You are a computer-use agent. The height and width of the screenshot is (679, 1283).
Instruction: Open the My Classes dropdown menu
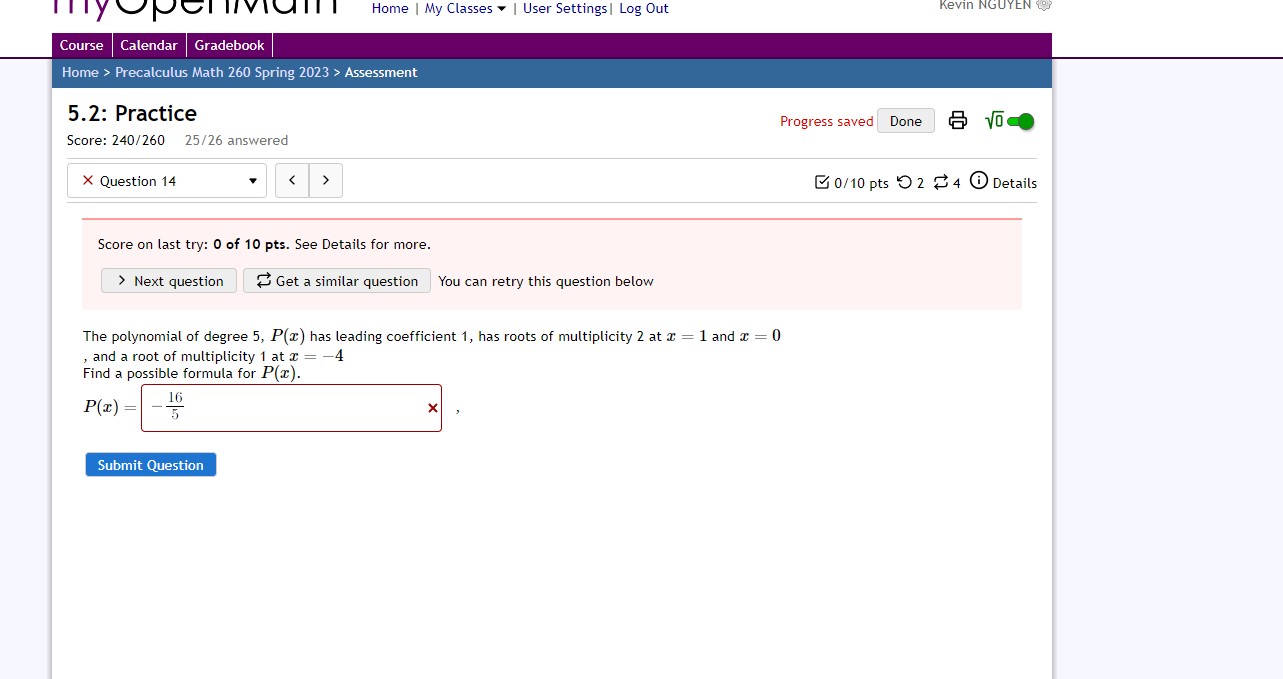pyautogui.click(x=461, y=8)
